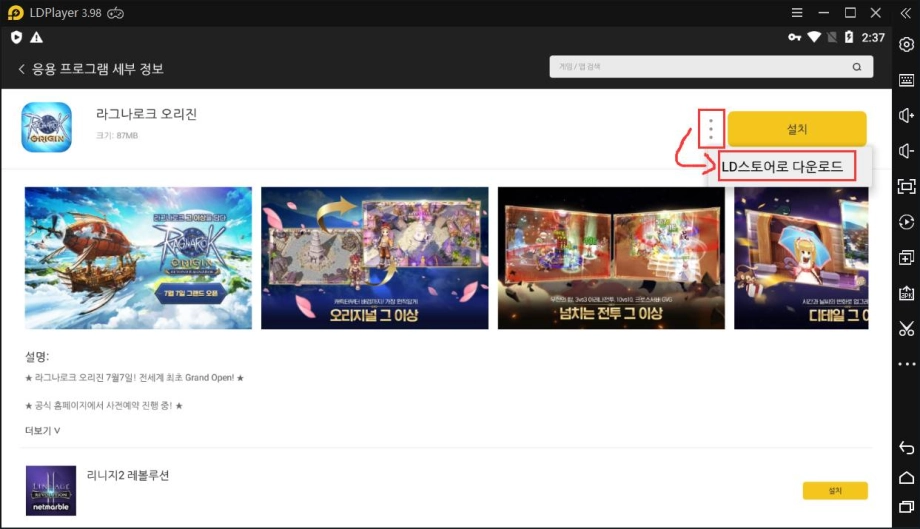Screen dimensions: 920x529
Task: Click the Grand Open description line
Action: 134,378
